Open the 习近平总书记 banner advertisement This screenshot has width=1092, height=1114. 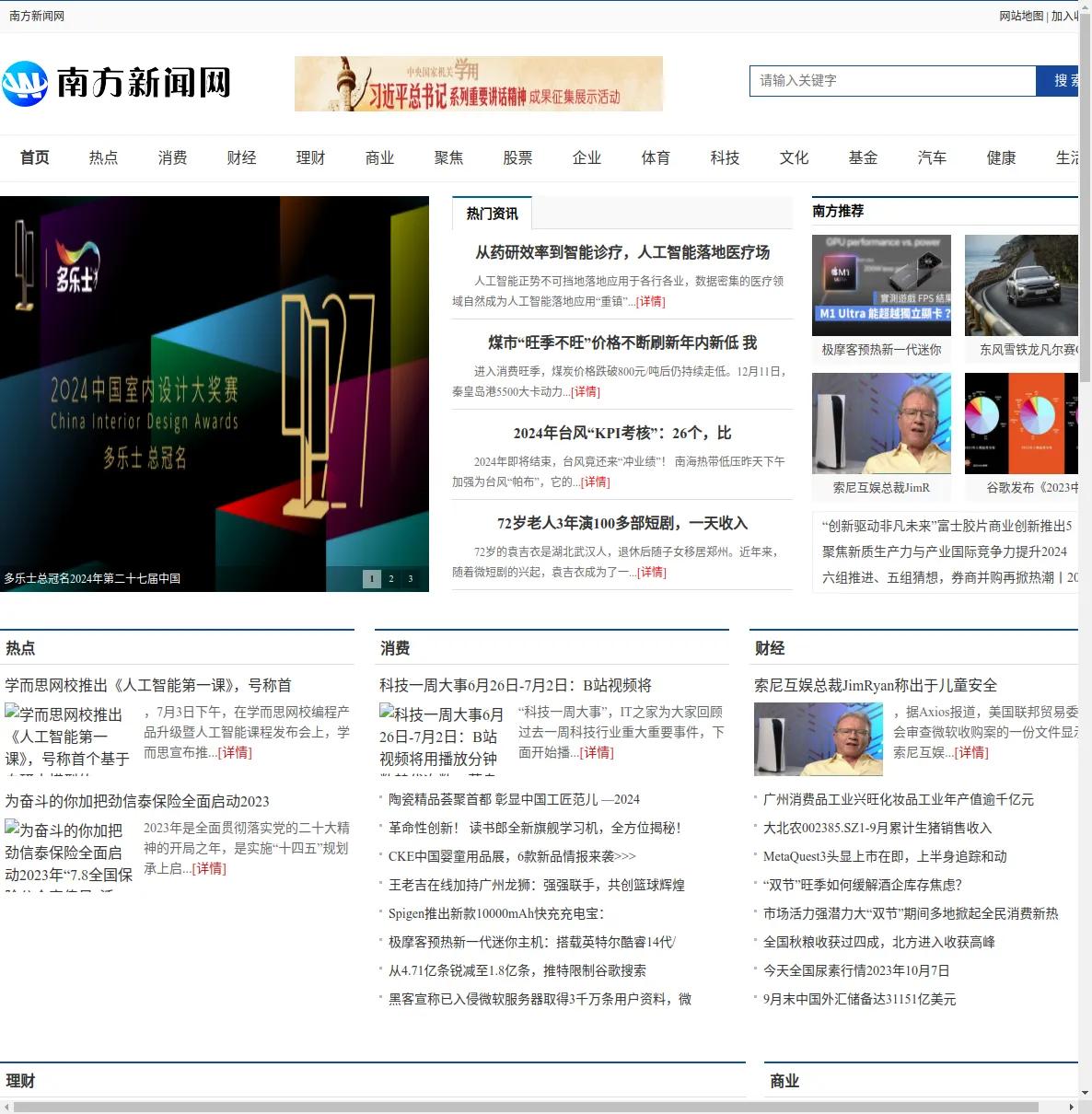[x=479, y=84]
